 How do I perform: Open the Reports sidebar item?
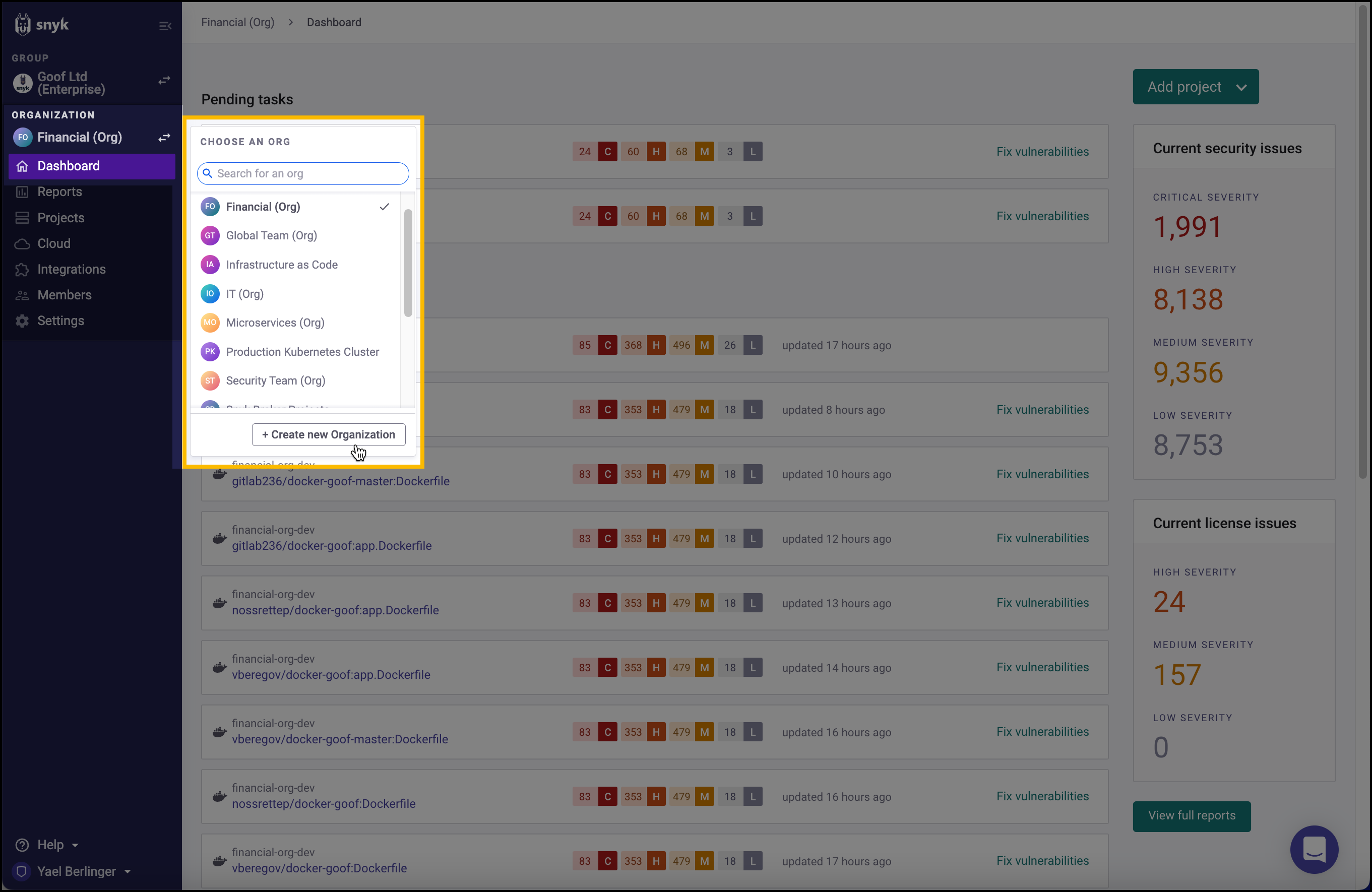pos(59,192)
